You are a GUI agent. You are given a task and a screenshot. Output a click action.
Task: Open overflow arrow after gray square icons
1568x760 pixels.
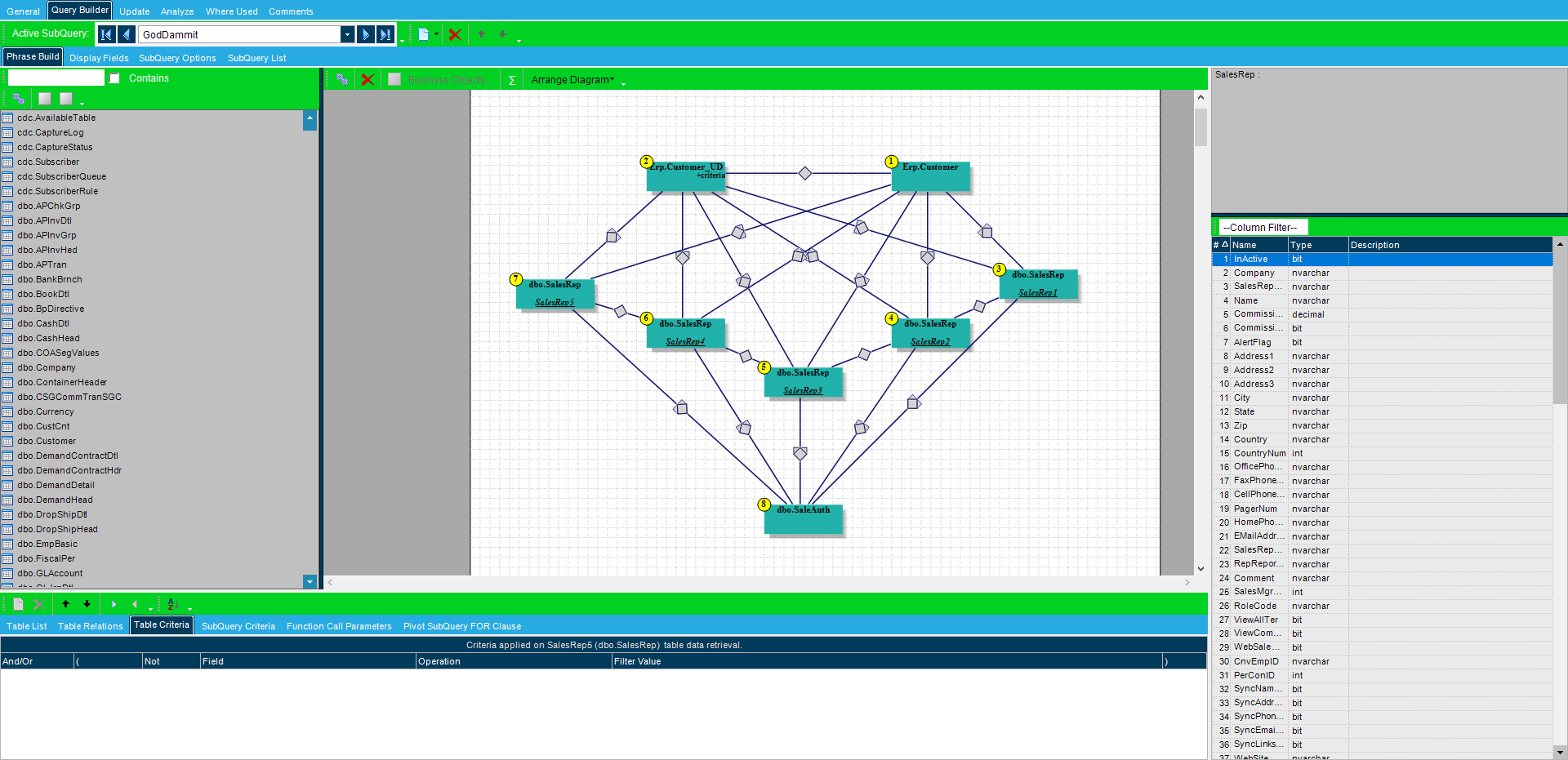(82, 103)
